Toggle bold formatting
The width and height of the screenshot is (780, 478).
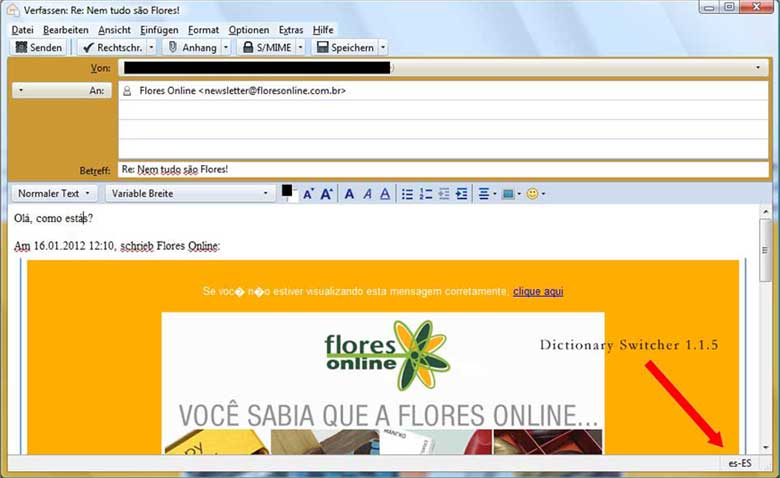click(349, 194)
